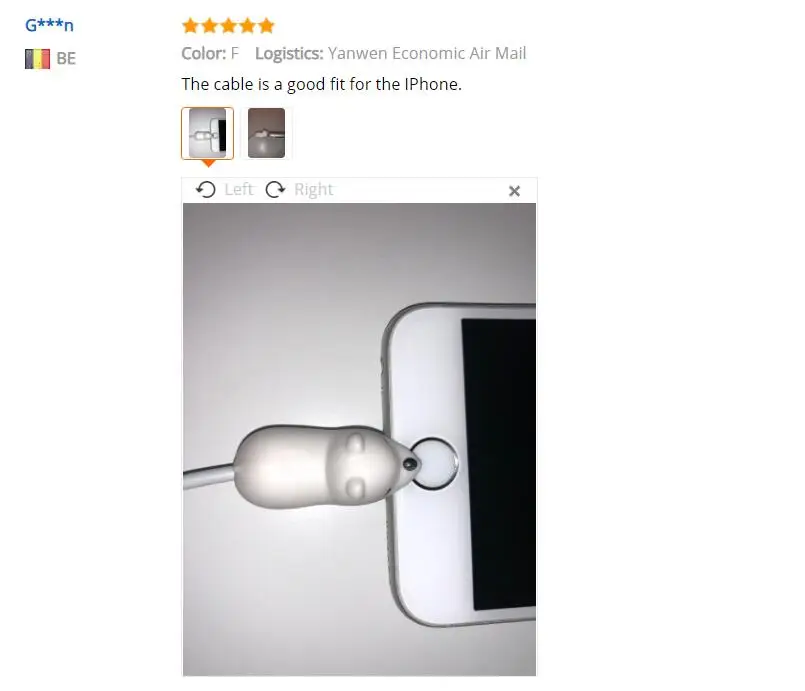
Task: Open reviewer G***n's profile name
Action: tap(49, 25)
